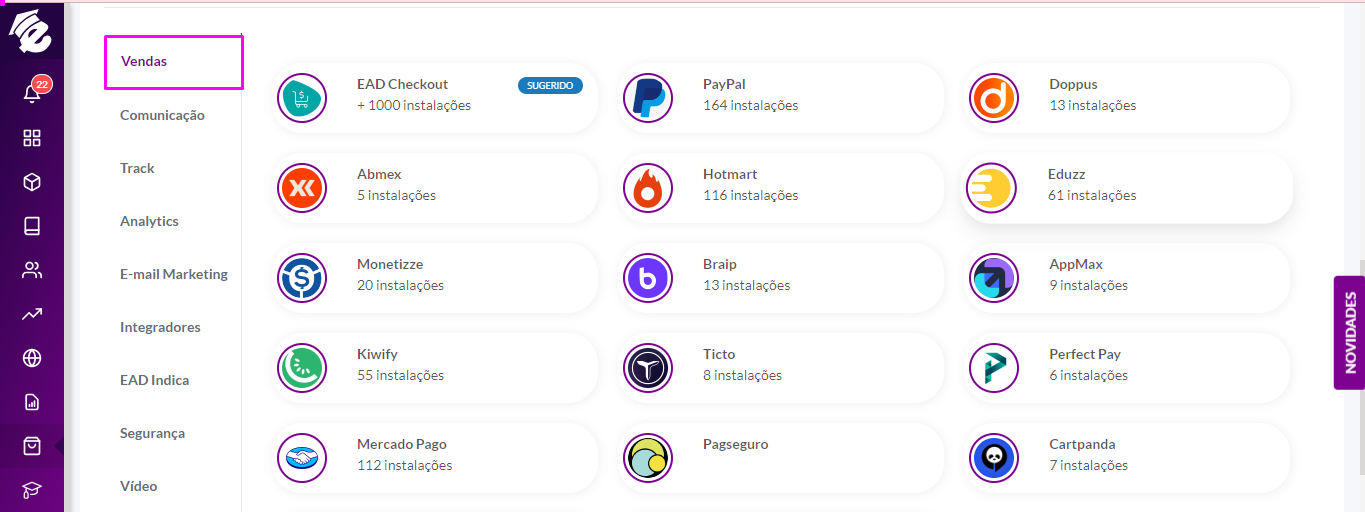Open the EAD Checkout integration card

pos(435,98)
